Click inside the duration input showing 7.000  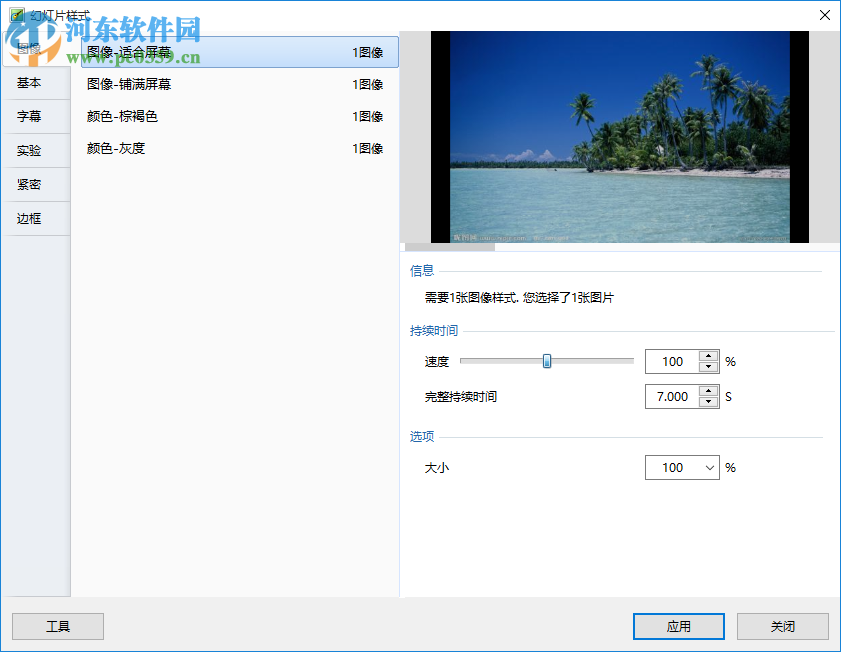pyautogui.click(x=672, y=396)
